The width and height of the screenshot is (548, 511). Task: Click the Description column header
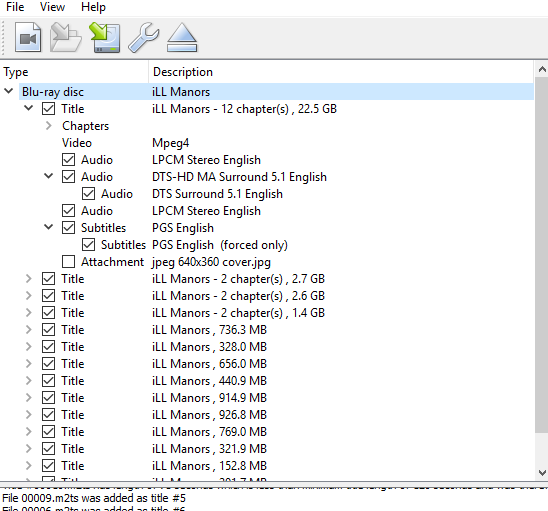(x=341, y=72)
